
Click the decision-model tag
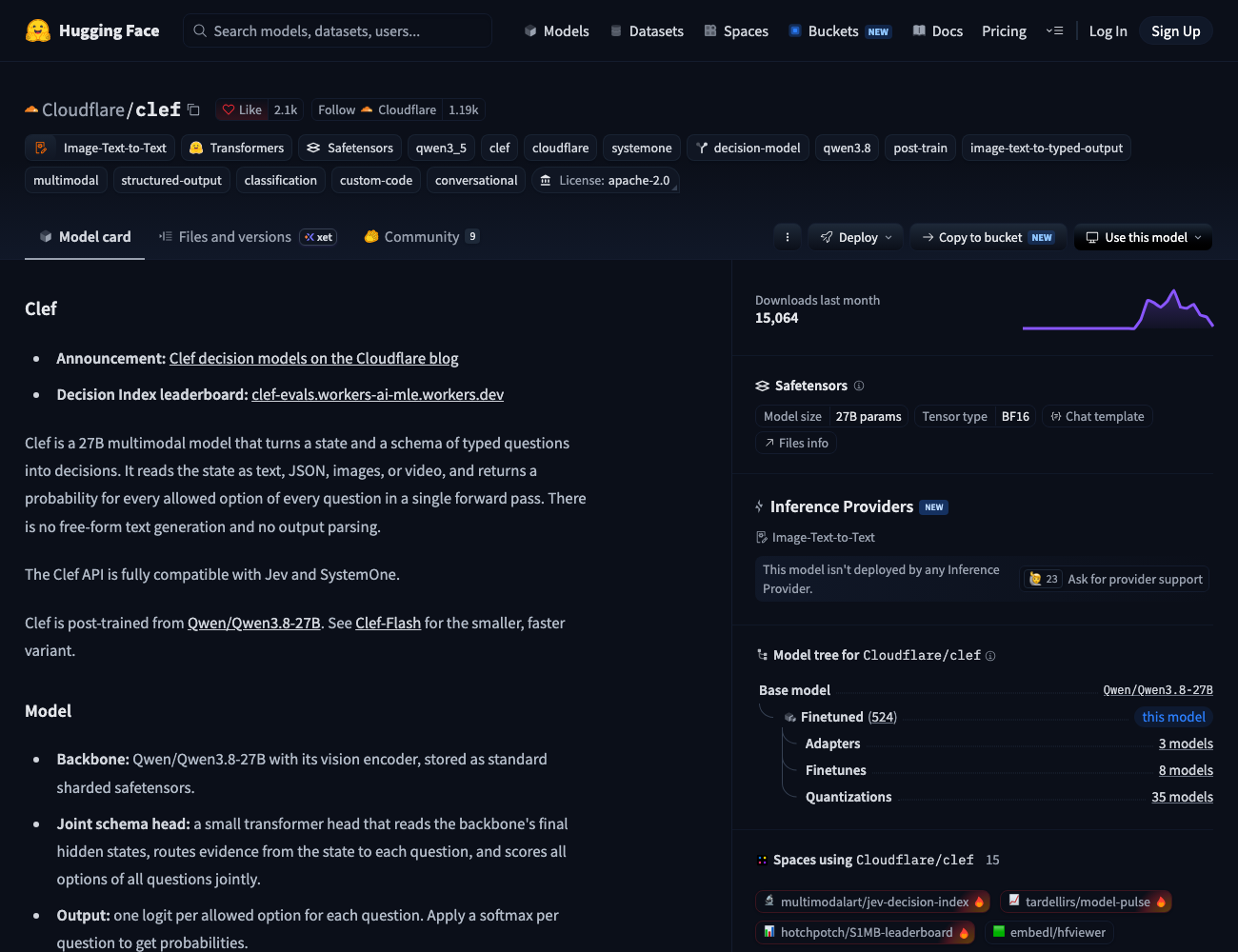[x=748, y=148]
